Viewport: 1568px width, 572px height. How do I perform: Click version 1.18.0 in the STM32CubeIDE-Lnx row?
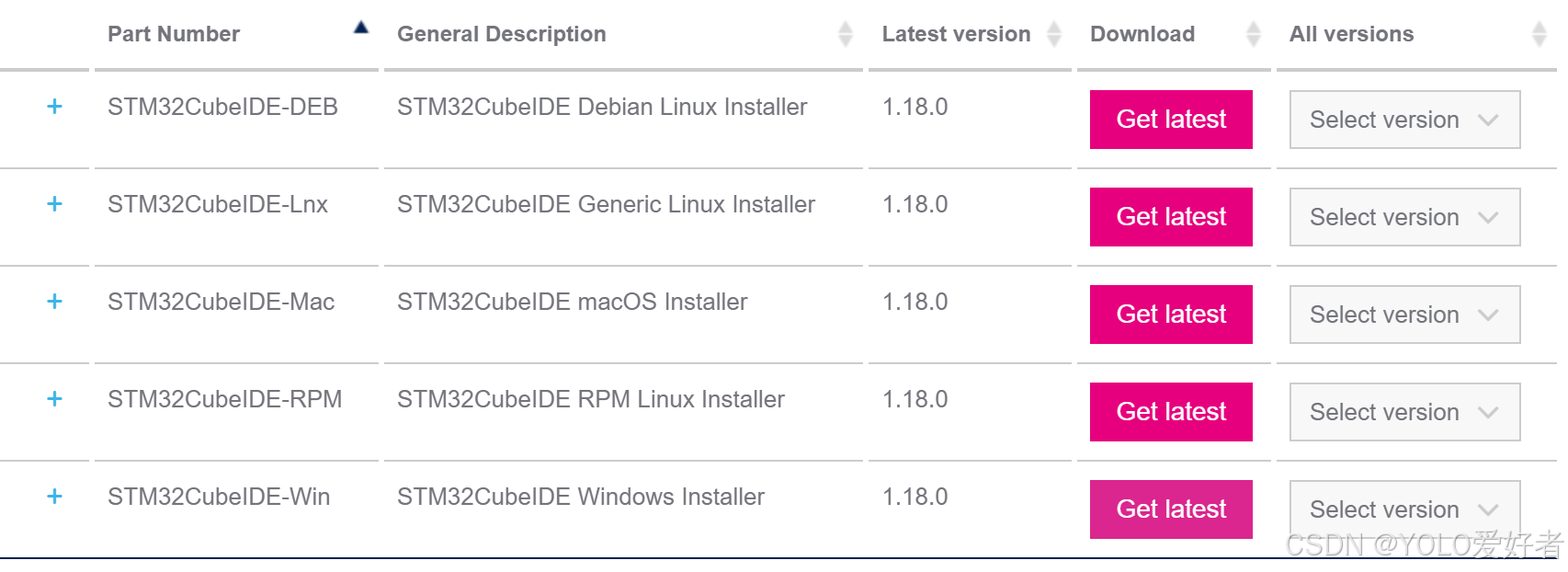[915, 204]
